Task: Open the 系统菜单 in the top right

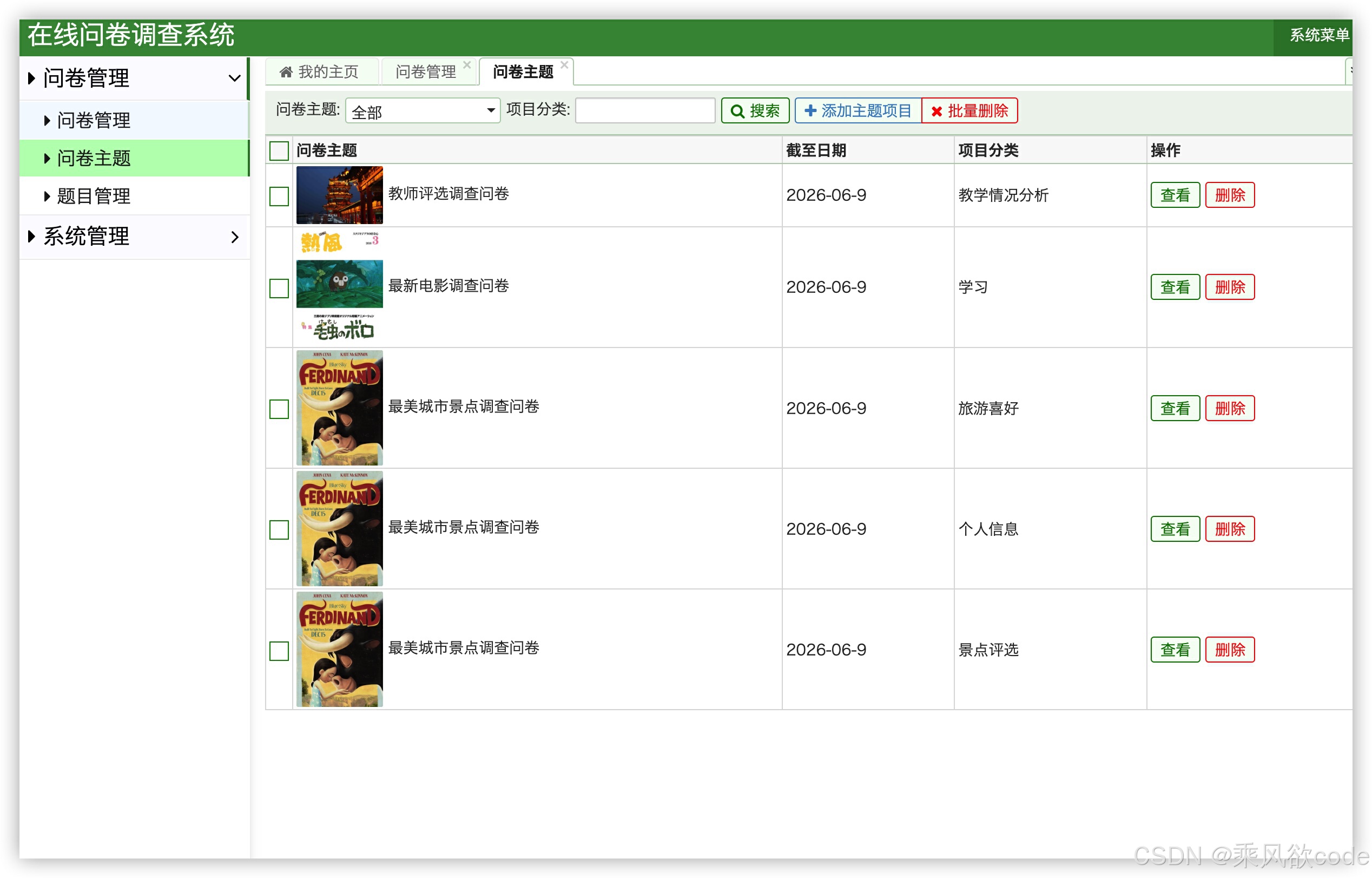Action: point(1318,35)
